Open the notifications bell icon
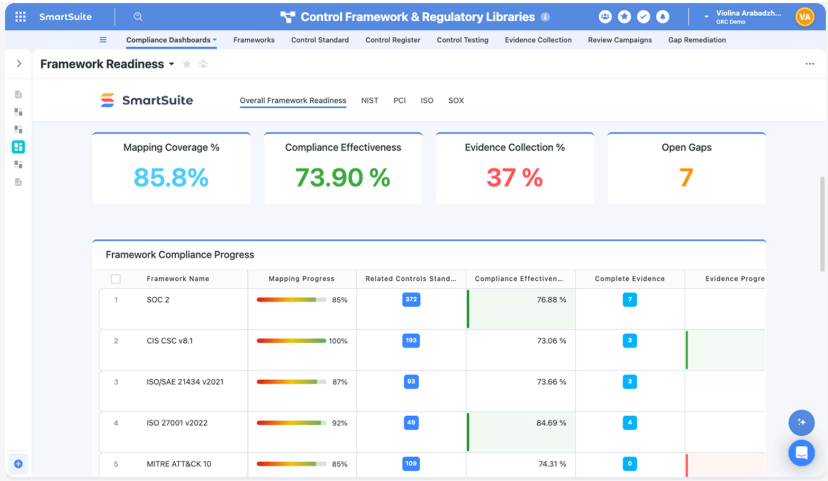This screenshot has height=481, width=828. [x=662, y=17]
